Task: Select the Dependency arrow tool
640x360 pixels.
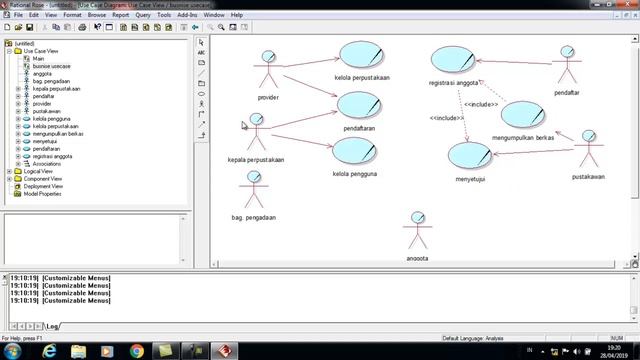Action: click(201, 124)
